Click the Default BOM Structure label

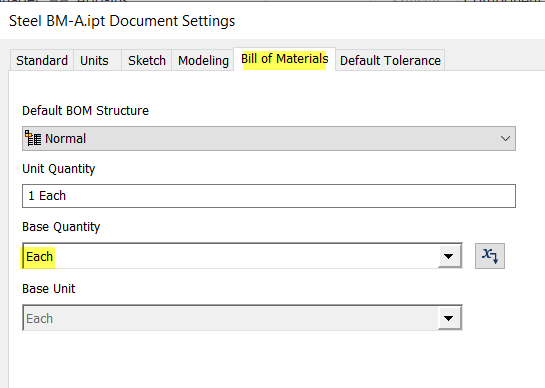pyautogui.click(x=85, y=111)
